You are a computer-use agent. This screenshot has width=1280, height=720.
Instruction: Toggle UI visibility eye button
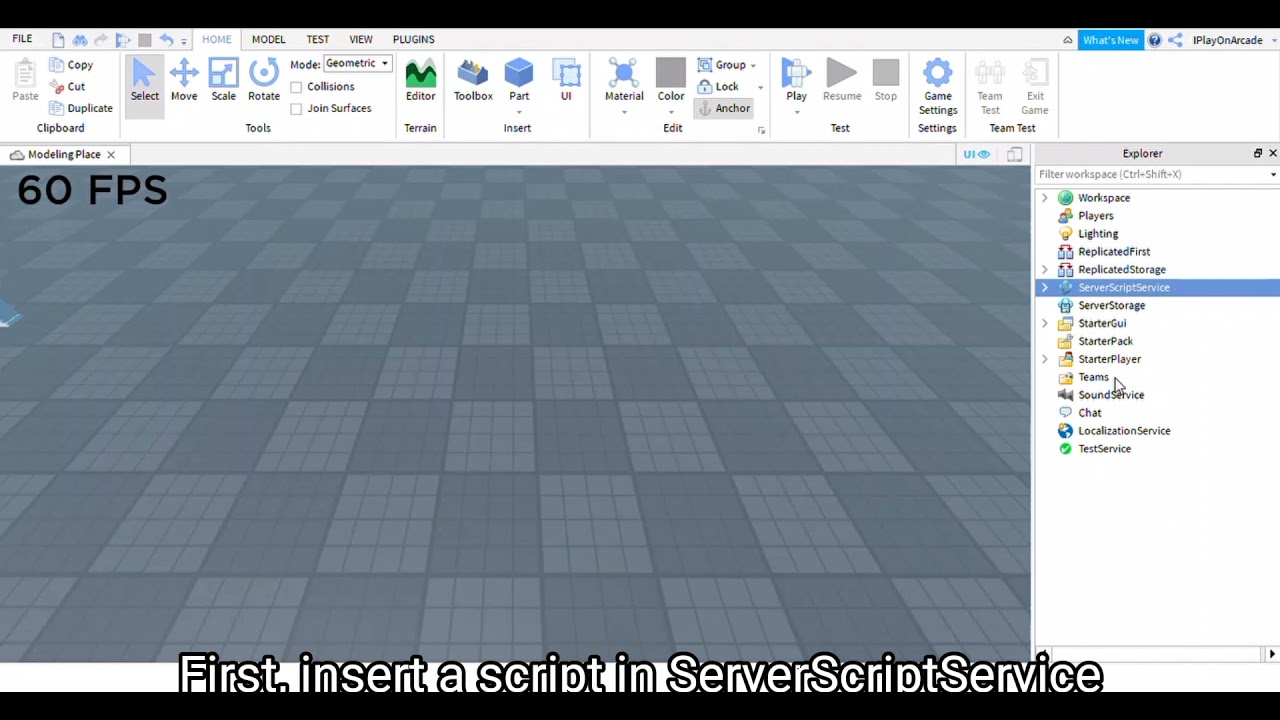pyautogui.click(x=977, y=154)
